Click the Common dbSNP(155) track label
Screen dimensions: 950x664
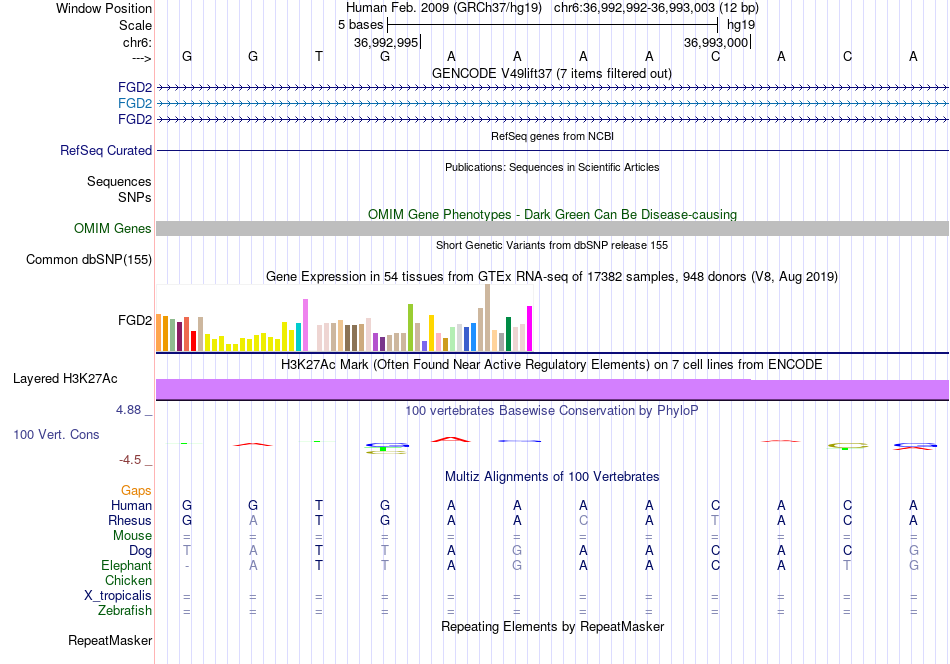click(88, 259)
